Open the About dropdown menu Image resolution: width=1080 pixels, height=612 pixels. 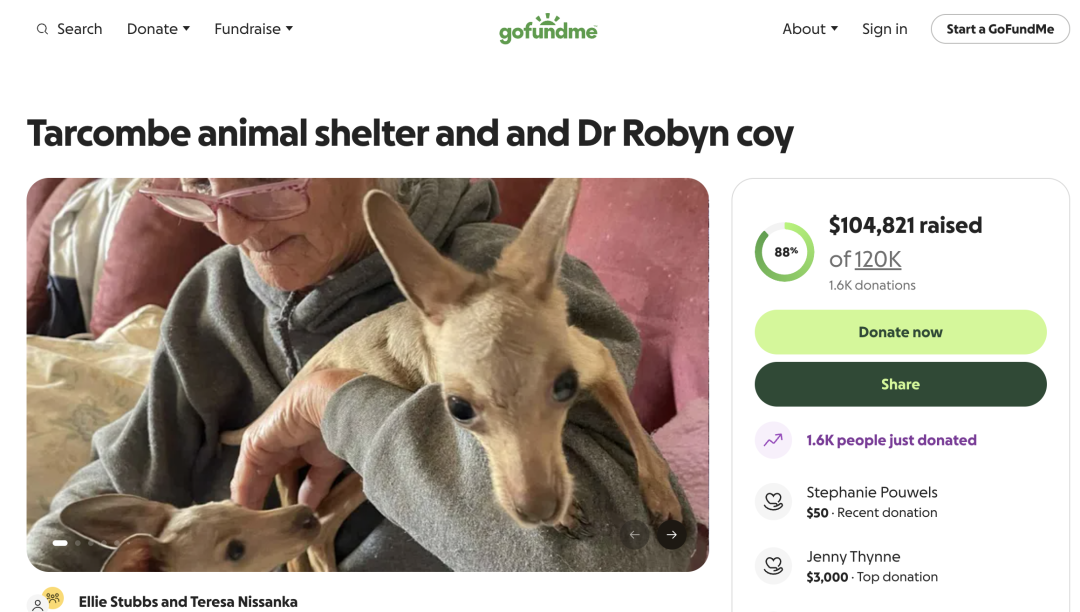(810, 29)
